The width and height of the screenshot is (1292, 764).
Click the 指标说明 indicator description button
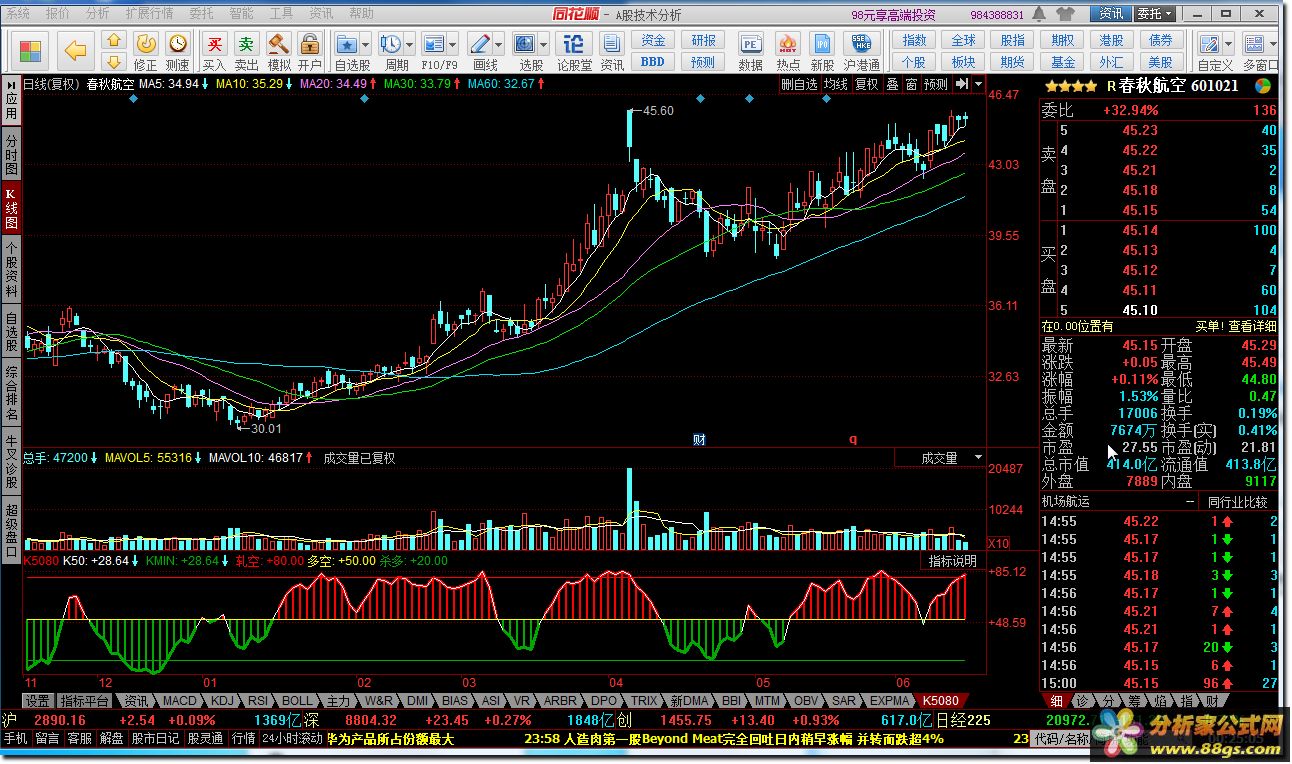pos(951,561)
